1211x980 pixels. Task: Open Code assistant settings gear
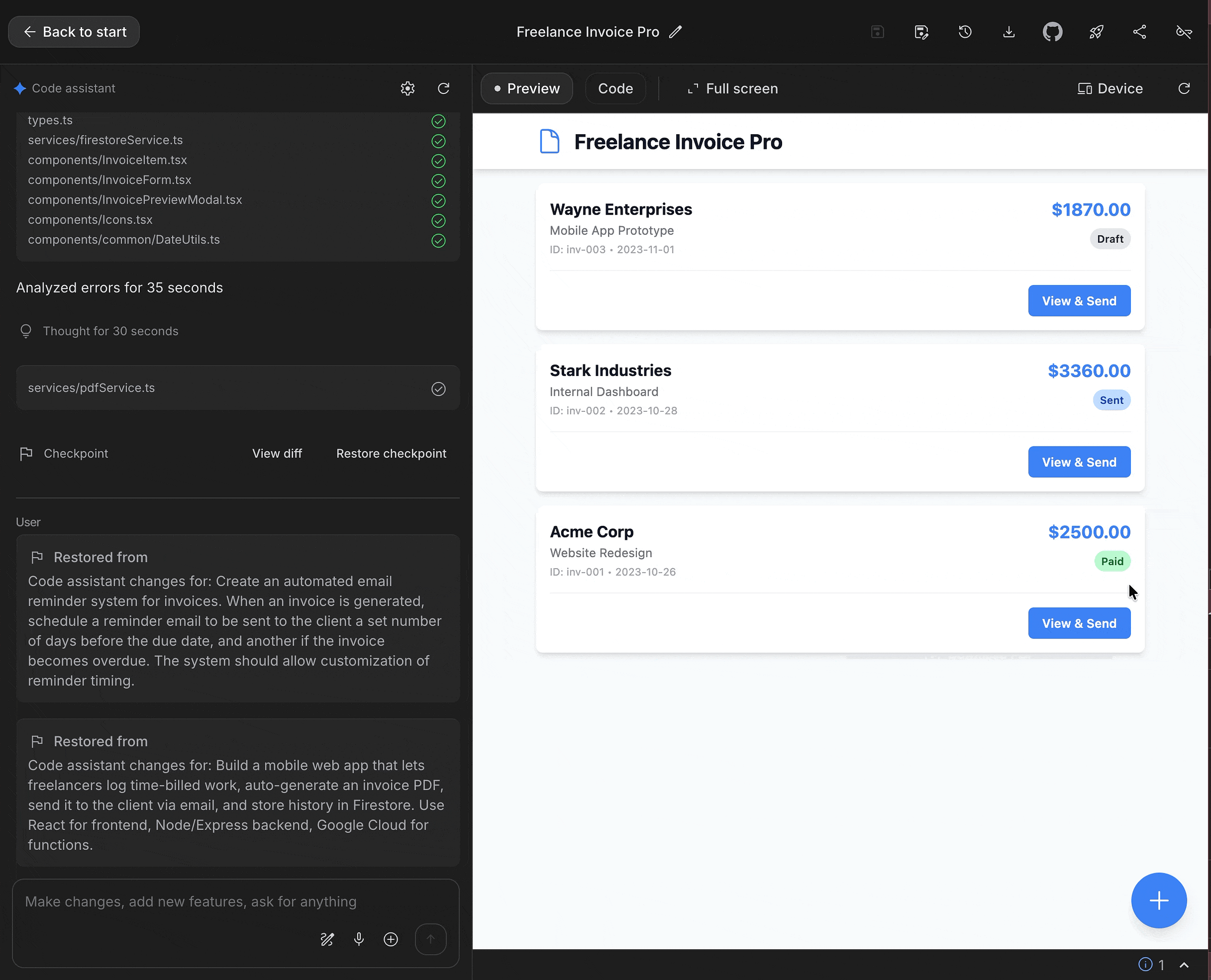(407, 88)
